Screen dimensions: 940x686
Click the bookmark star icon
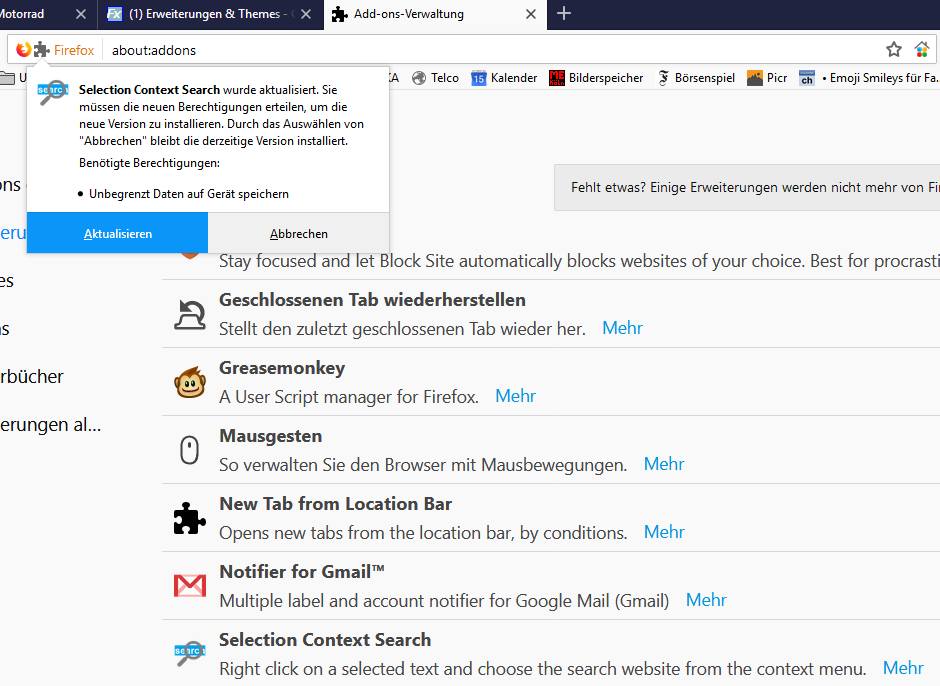point(894,49)
